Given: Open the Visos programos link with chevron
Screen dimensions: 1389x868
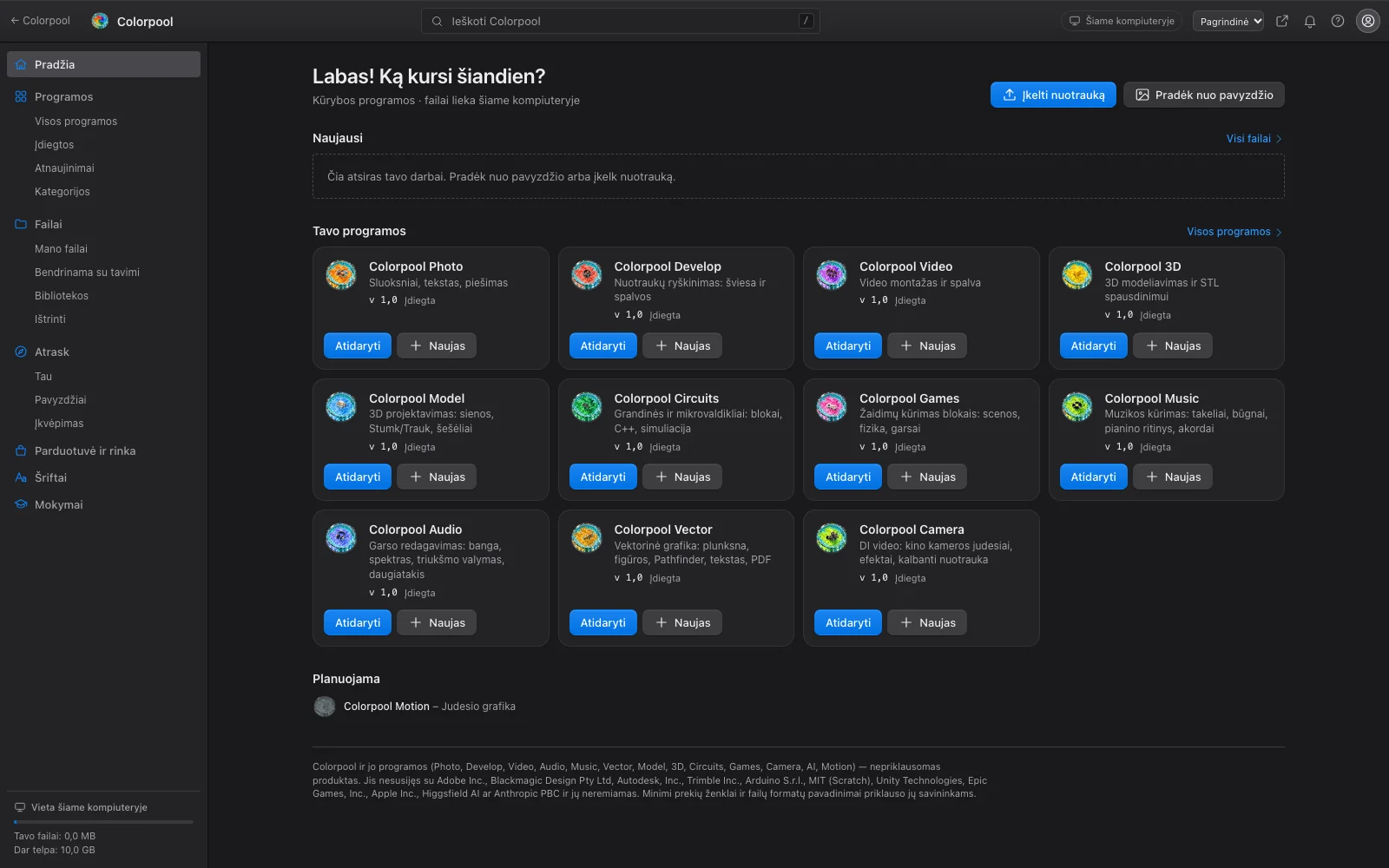Looking at the screenshot, I should pyautogui.click(x=1234, y=232).
